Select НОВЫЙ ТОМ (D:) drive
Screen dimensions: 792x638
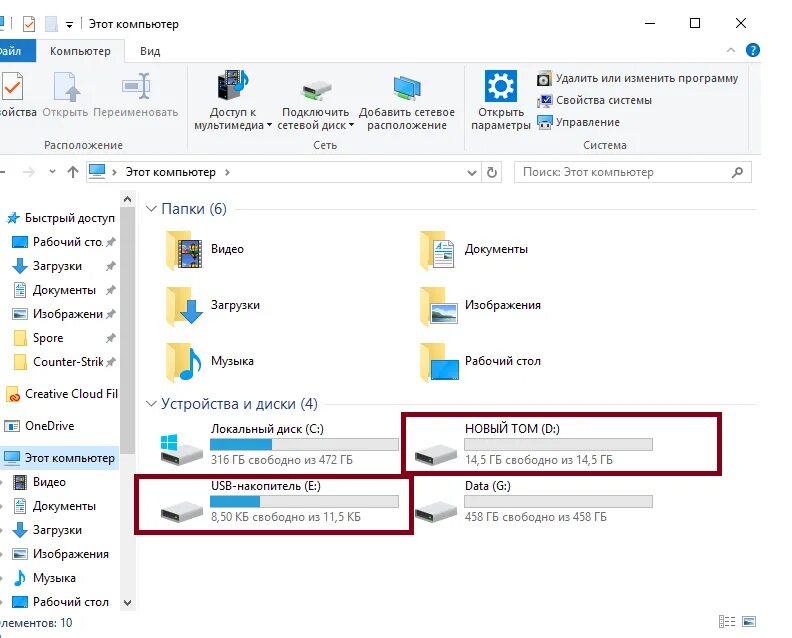[x=533, y=445]
